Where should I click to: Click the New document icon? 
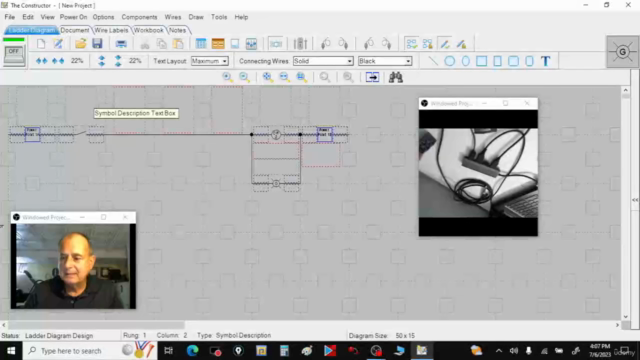41,44
